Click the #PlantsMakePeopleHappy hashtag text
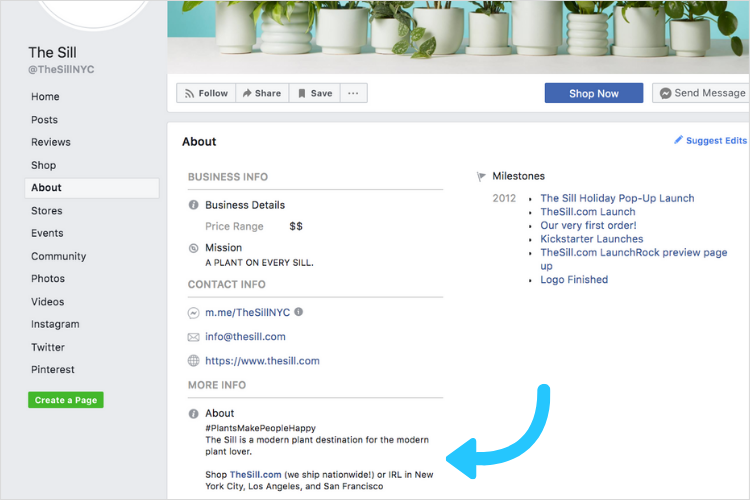750x500 pixels. [261, 428]
